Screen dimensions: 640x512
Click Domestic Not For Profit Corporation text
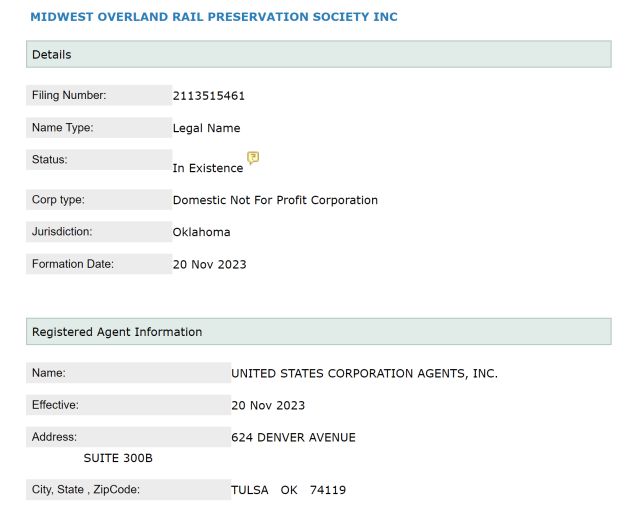pos(275,200)
